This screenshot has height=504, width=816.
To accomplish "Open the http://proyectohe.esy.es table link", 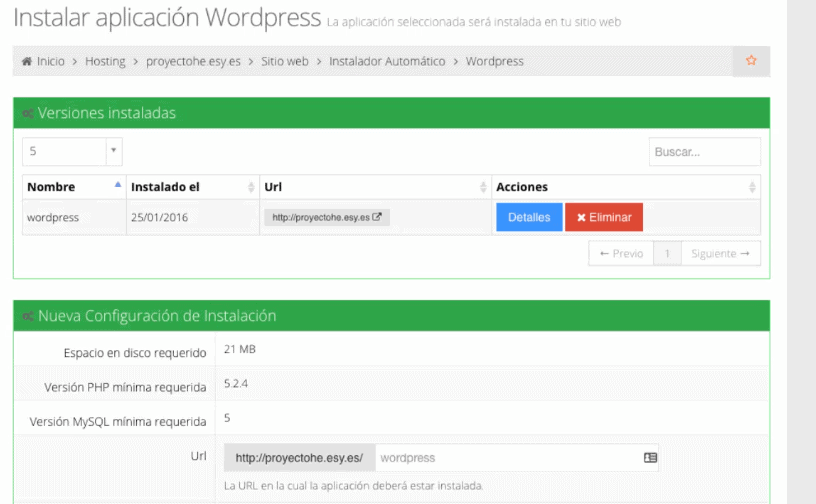I will click(x=327, y=217).
